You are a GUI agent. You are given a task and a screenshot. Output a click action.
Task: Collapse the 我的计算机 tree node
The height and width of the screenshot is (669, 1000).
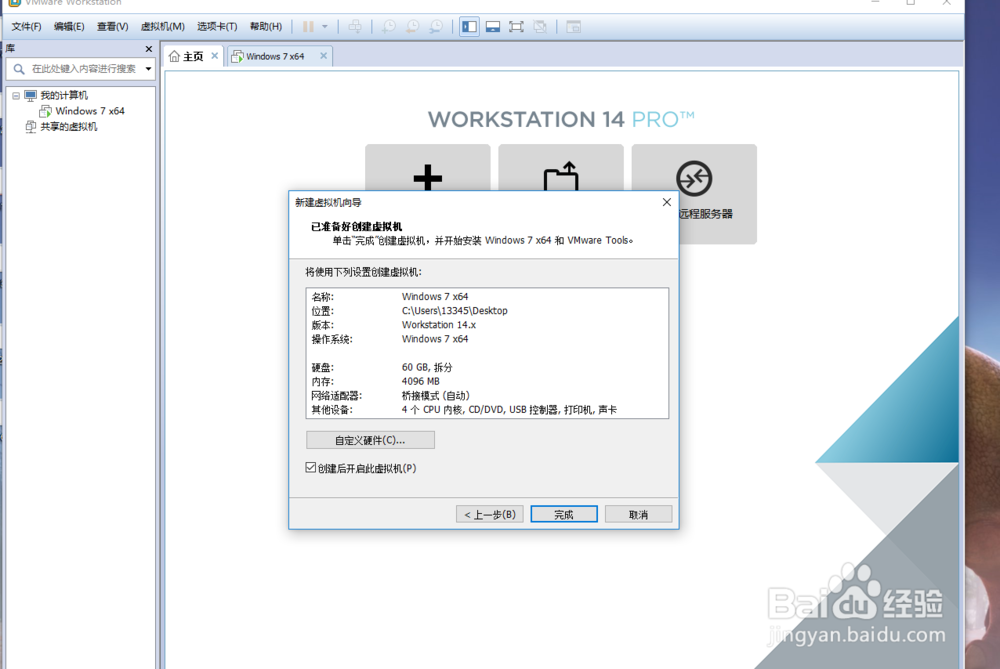(x=16, y=96)
